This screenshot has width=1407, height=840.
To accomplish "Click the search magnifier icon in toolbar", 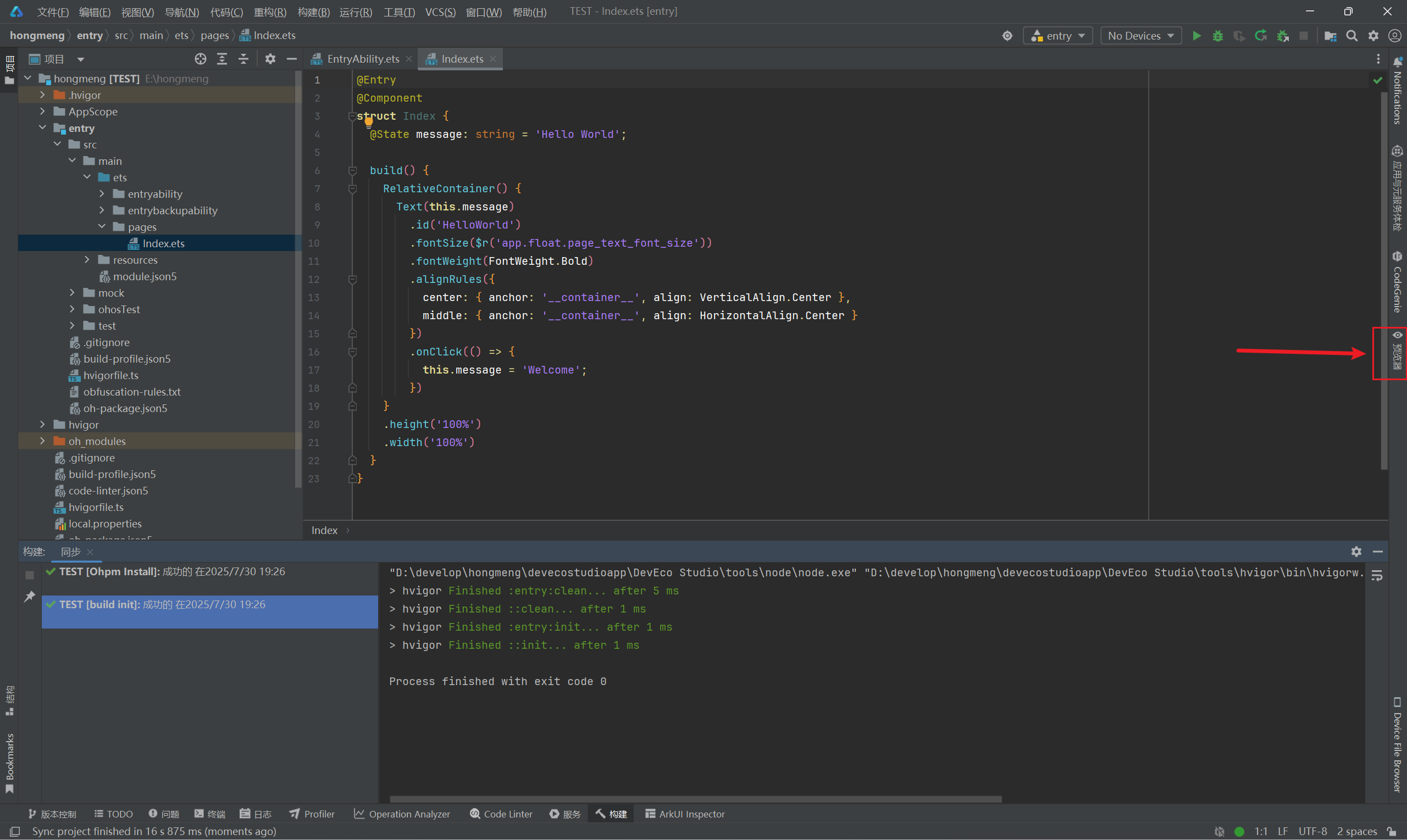I will [x=1351, y=36].
